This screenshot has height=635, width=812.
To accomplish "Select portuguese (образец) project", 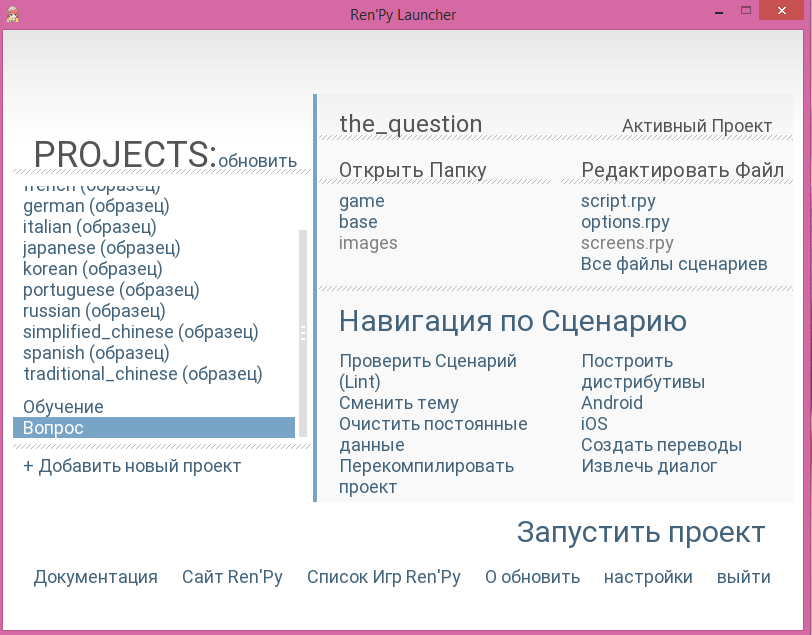I will tap(111, 290).
